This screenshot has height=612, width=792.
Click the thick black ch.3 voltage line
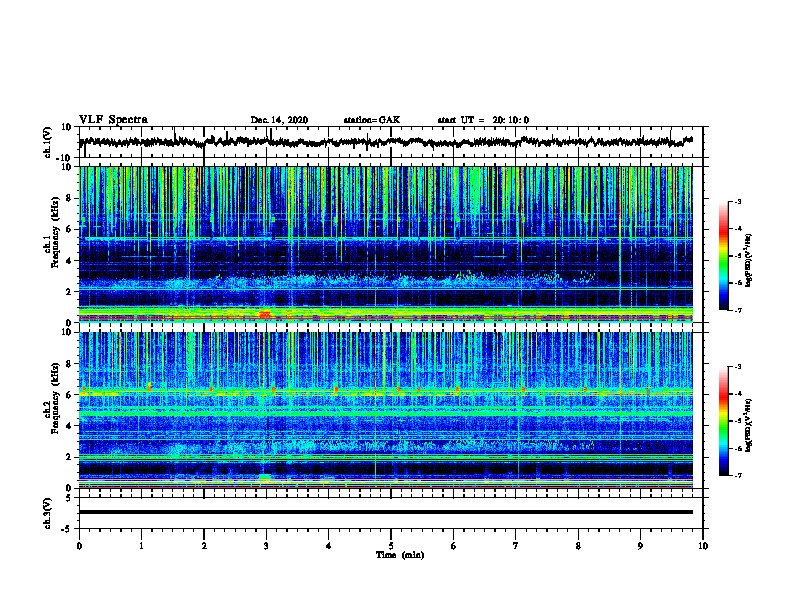[385, 512]
